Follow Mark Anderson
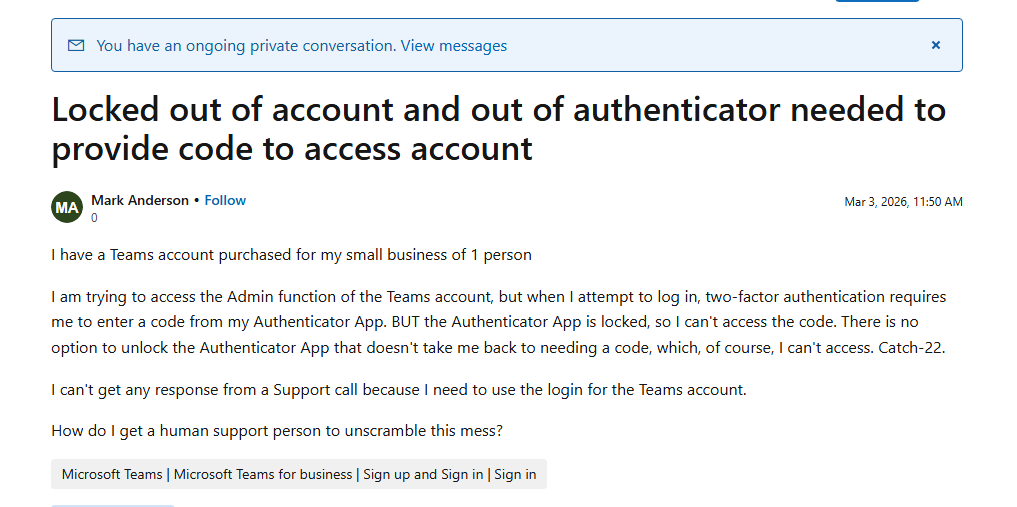1017x507 pixels. click(225, 200)
